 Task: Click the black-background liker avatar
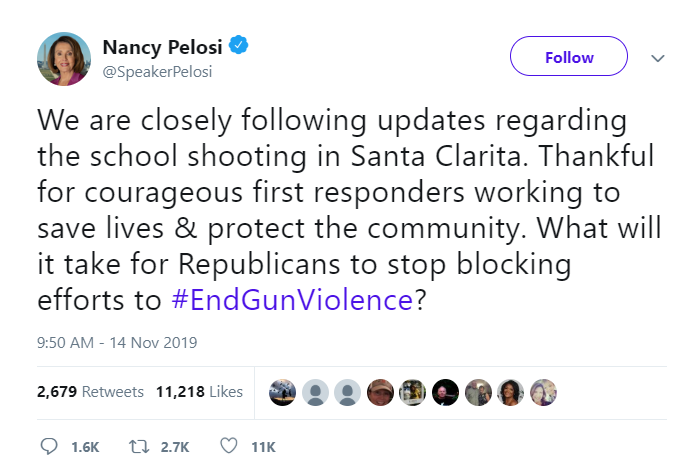tap(446, 392)
